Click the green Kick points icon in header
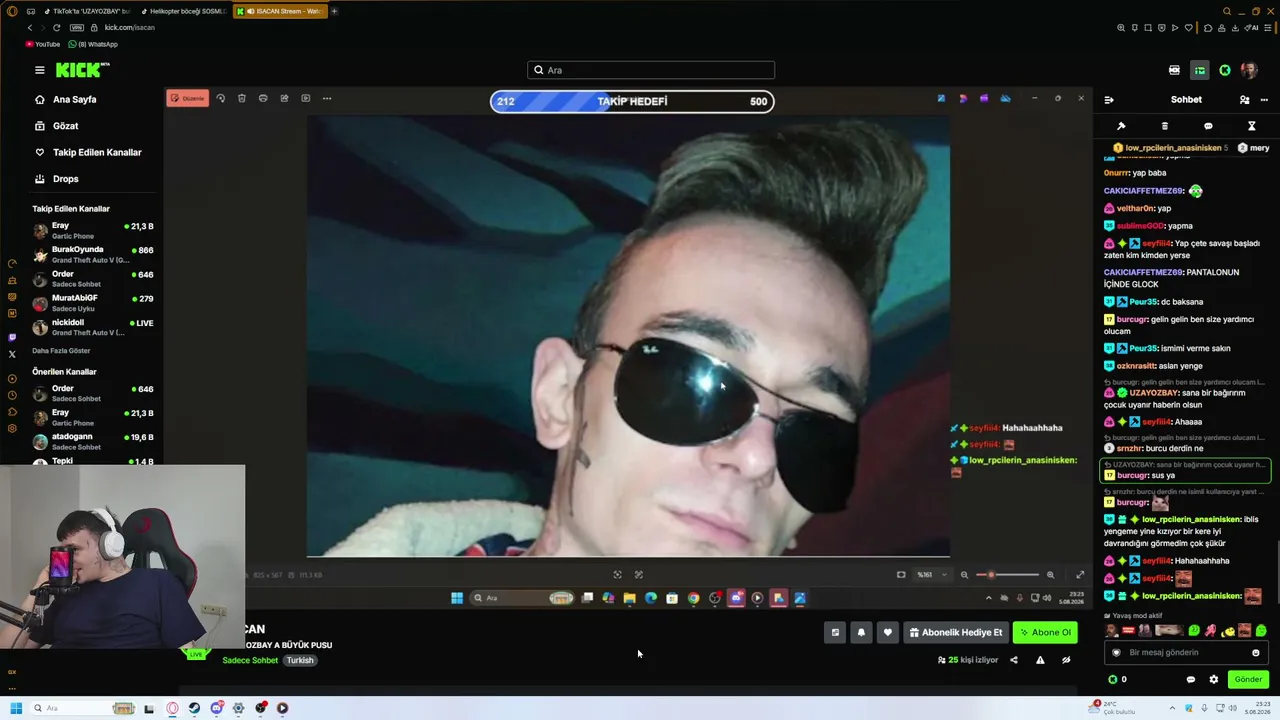Screen dimensions: 1280x720 [x=1225, y=70]
